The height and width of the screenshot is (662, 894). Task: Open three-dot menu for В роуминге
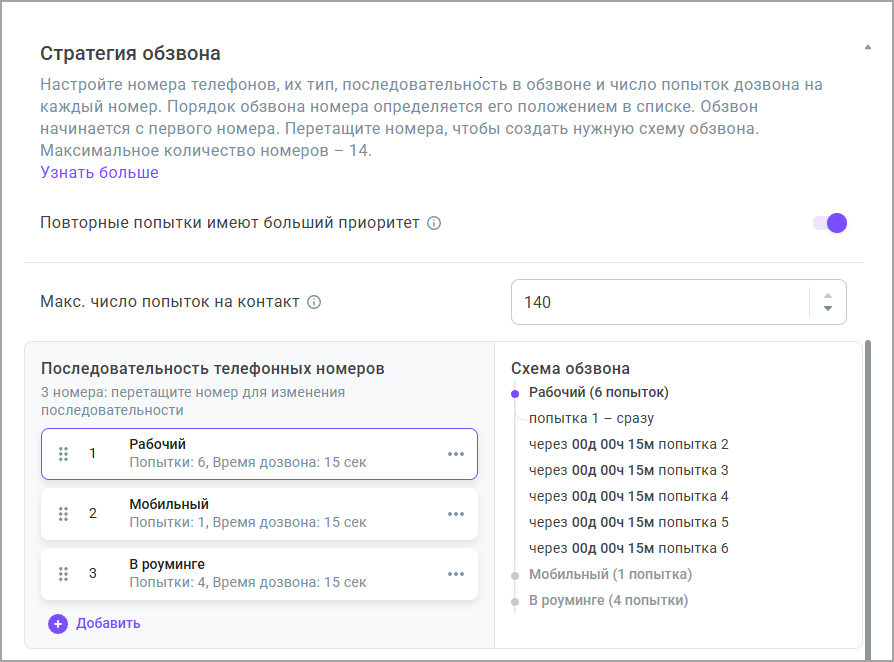(x=456, y=573)
